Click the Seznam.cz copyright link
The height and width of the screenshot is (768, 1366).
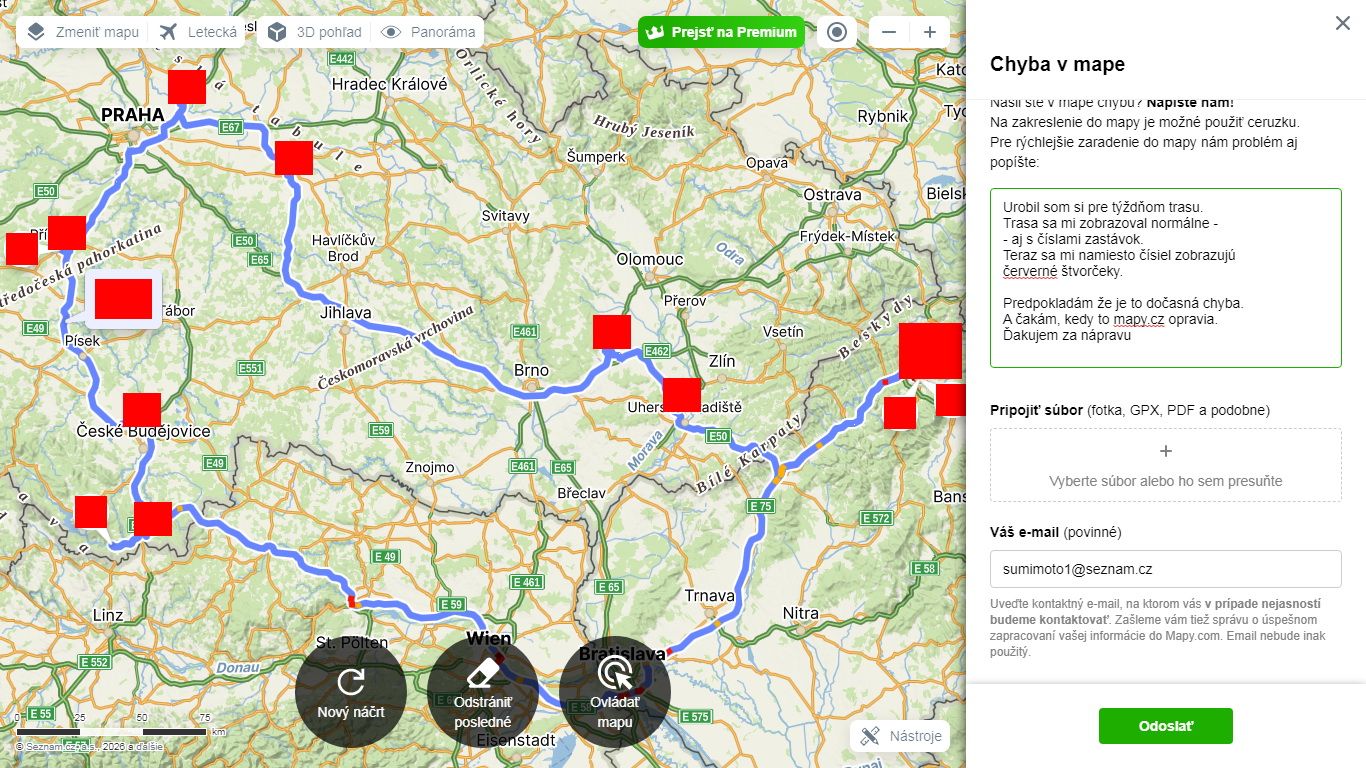[x=62, y=746]
